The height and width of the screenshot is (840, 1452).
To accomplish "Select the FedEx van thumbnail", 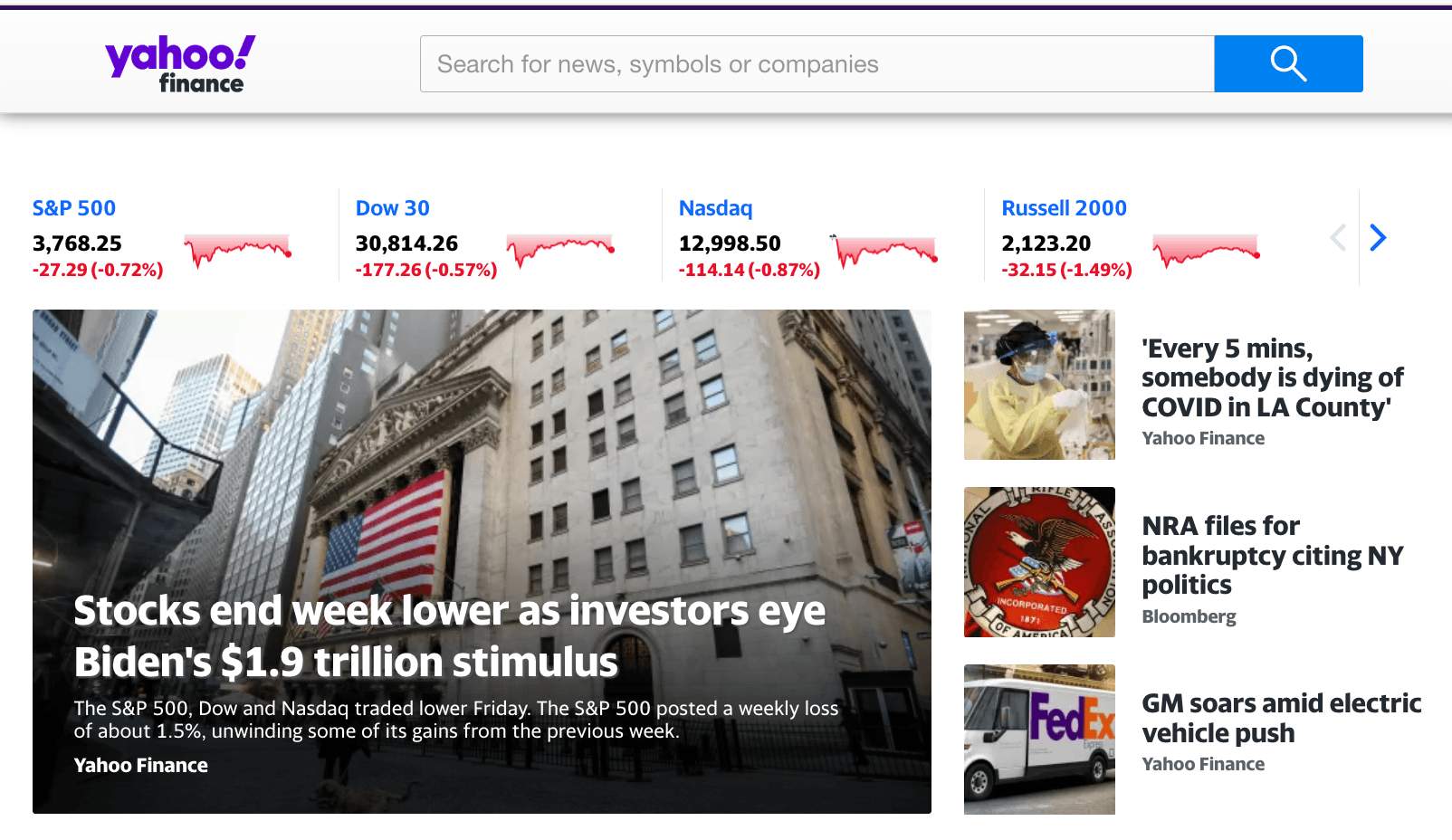I will tap(1039, 740).
